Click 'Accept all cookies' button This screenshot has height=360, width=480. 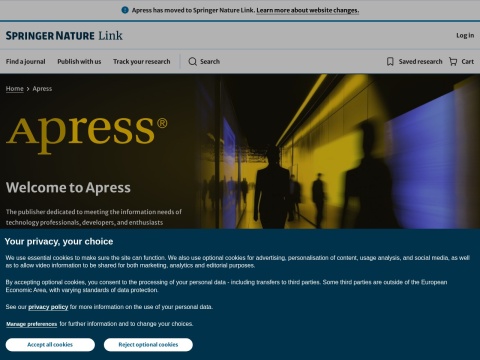pos(50,345)
